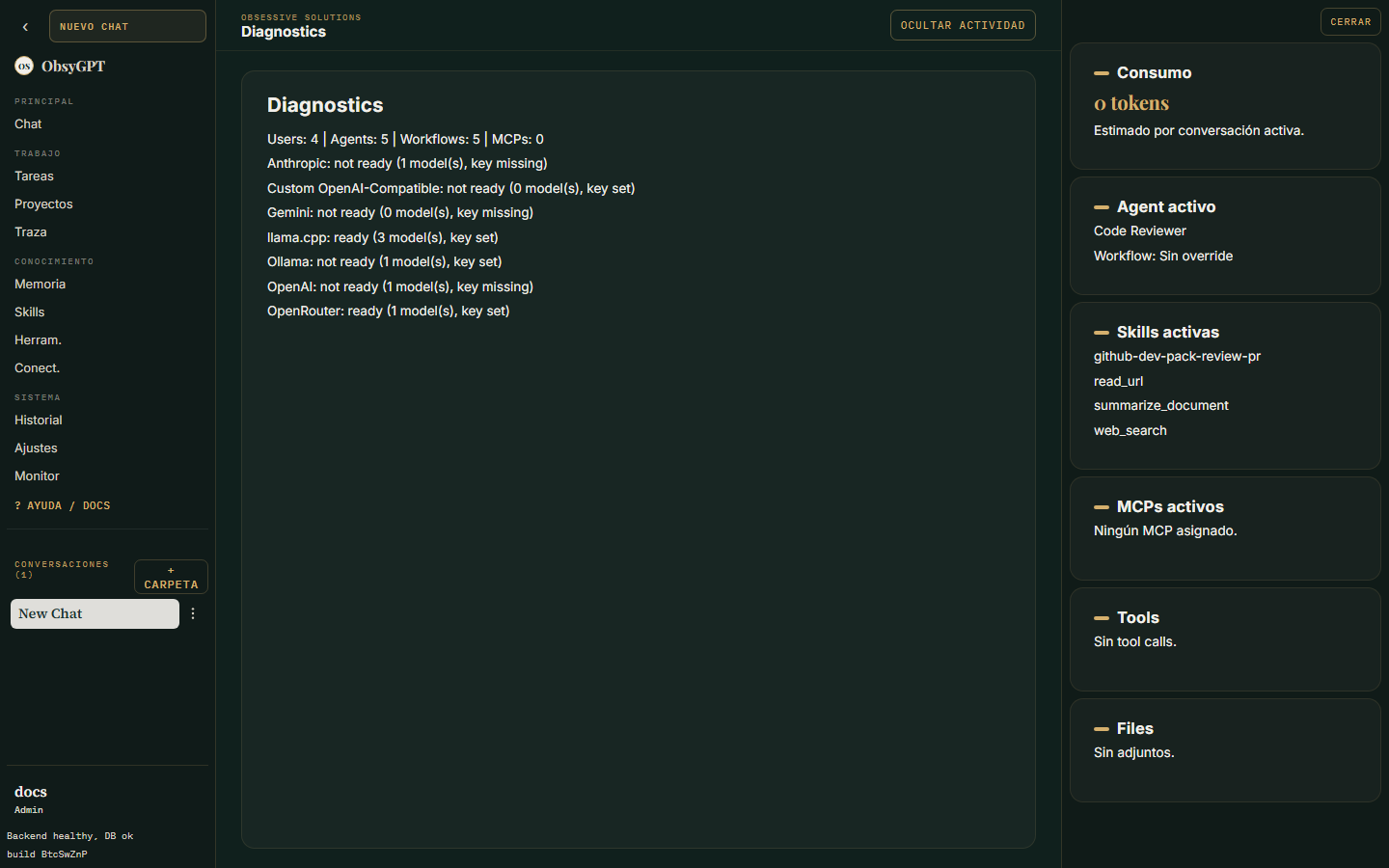1389x868 pixels.
Task: Click the '0 tokens' consumption value
Action: coord(1131,102)
